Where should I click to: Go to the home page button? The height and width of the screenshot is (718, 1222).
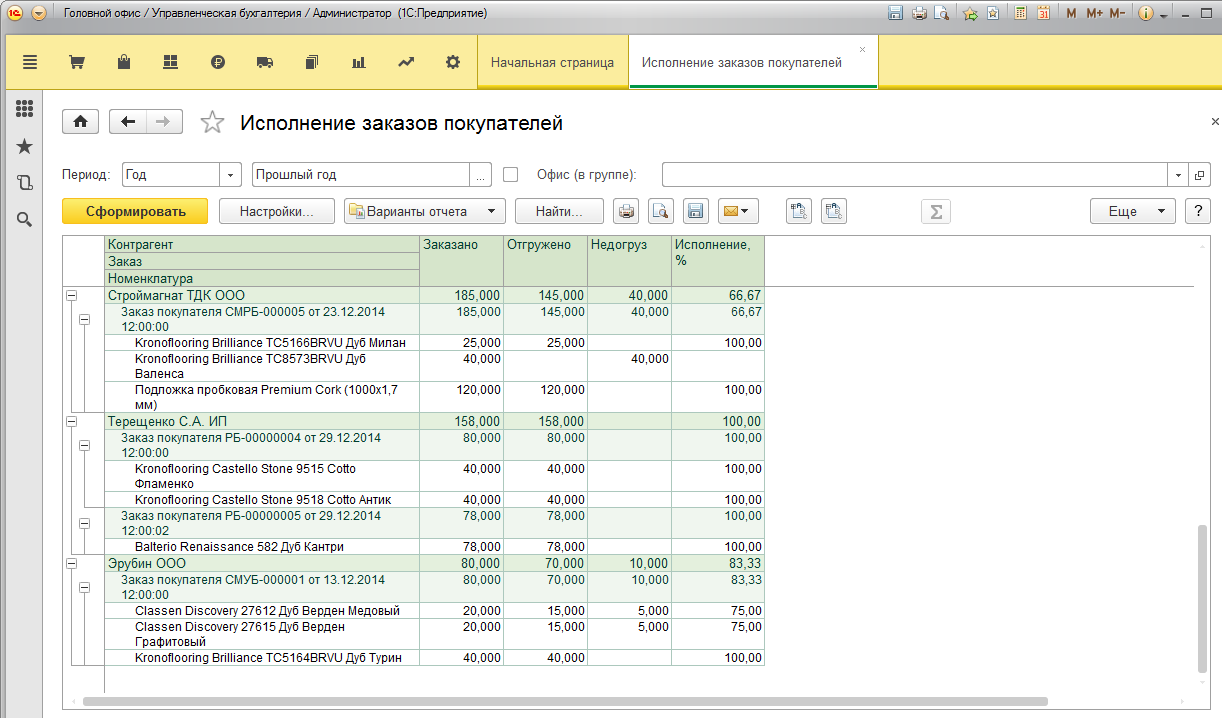pos(80,122)
